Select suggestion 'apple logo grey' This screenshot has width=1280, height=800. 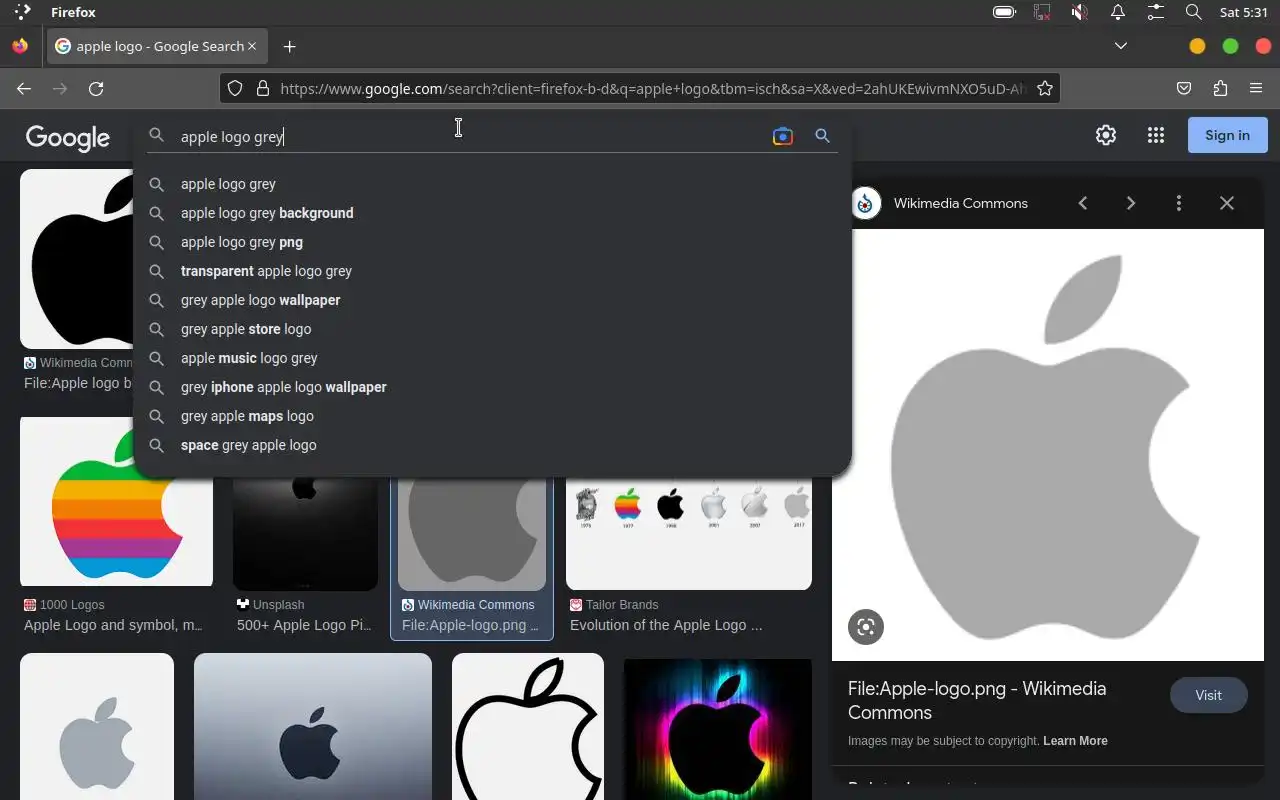click(x=491, y=184)
